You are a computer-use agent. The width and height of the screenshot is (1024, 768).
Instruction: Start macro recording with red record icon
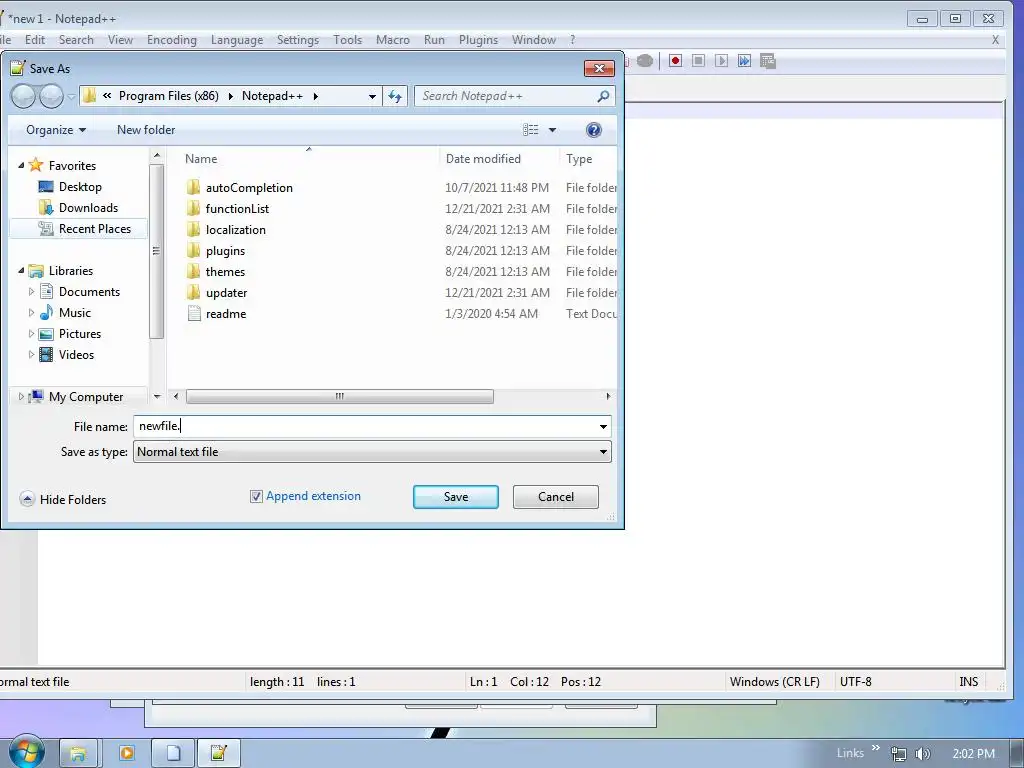click(675, 61)
